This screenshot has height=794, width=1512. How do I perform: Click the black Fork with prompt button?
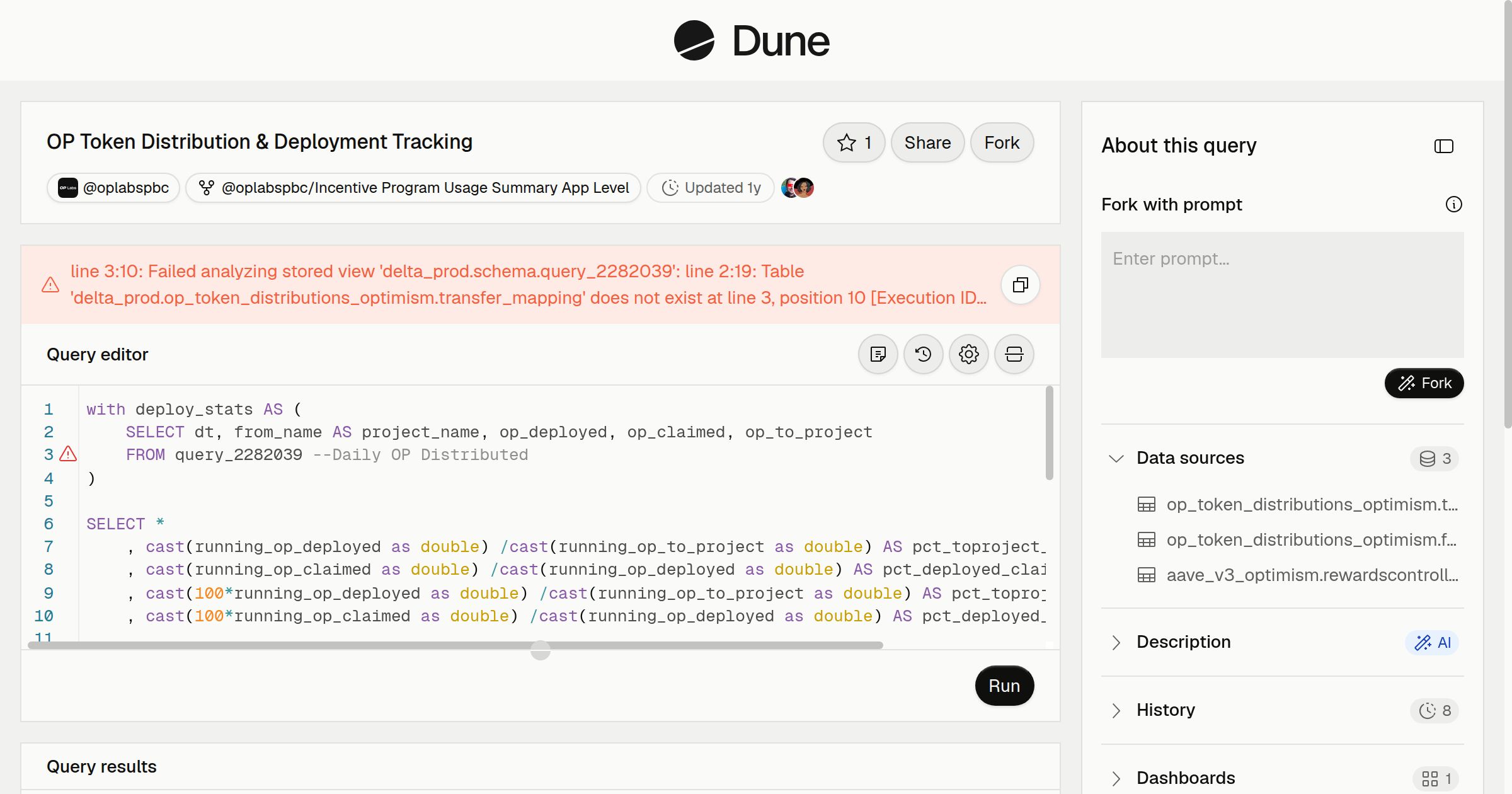point(1424,383)
